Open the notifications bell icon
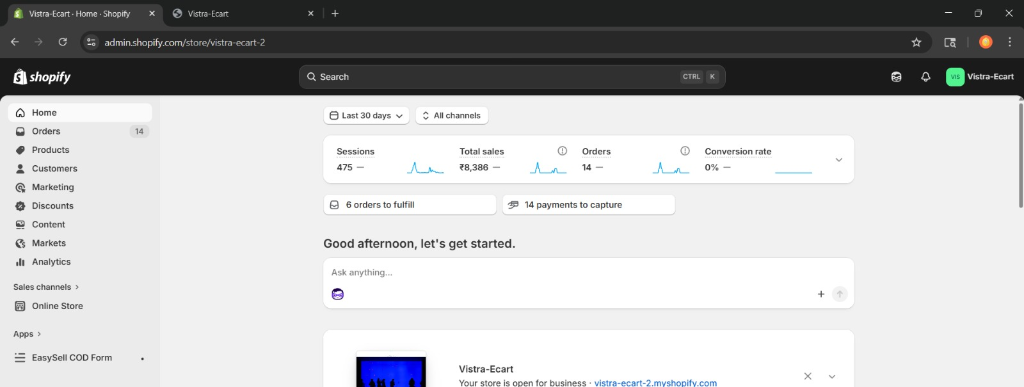The height and width of the screenshot is (387, 1024). coord(925,77)
